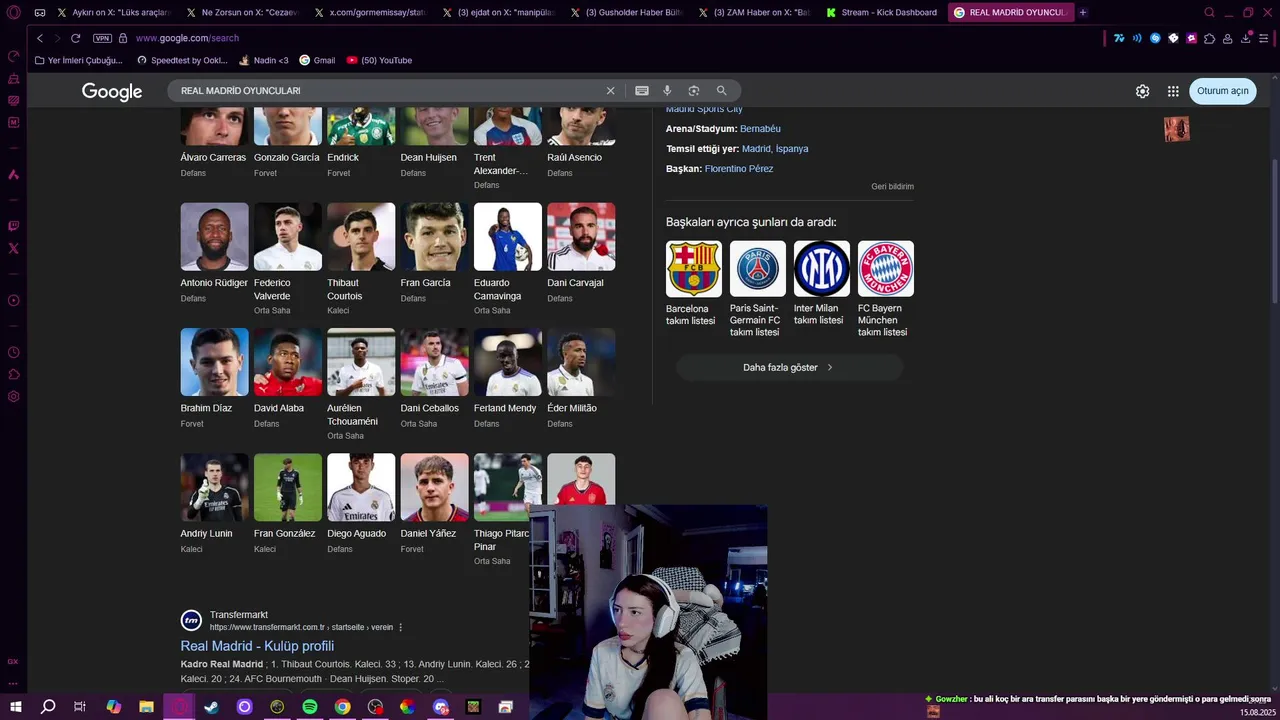This screenshot has height=720, width=1280.
Task: Click the Oturum açın sign-in button
Action: click(x=1222, y=91)
